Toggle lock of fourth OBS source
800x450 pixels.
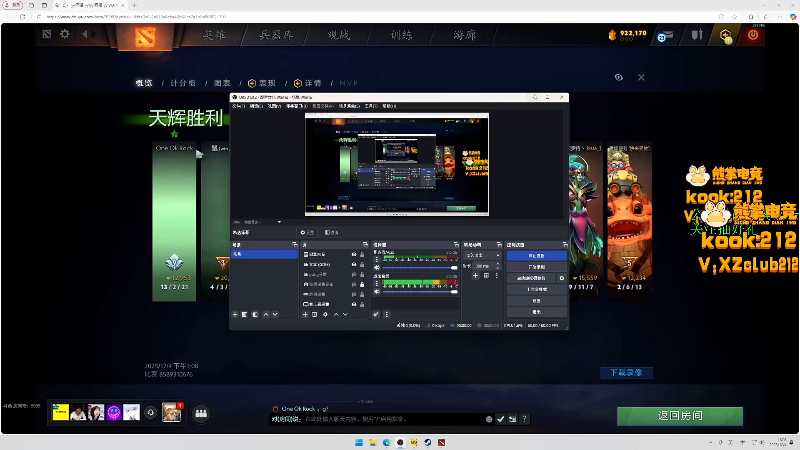[x=362, y=284]
